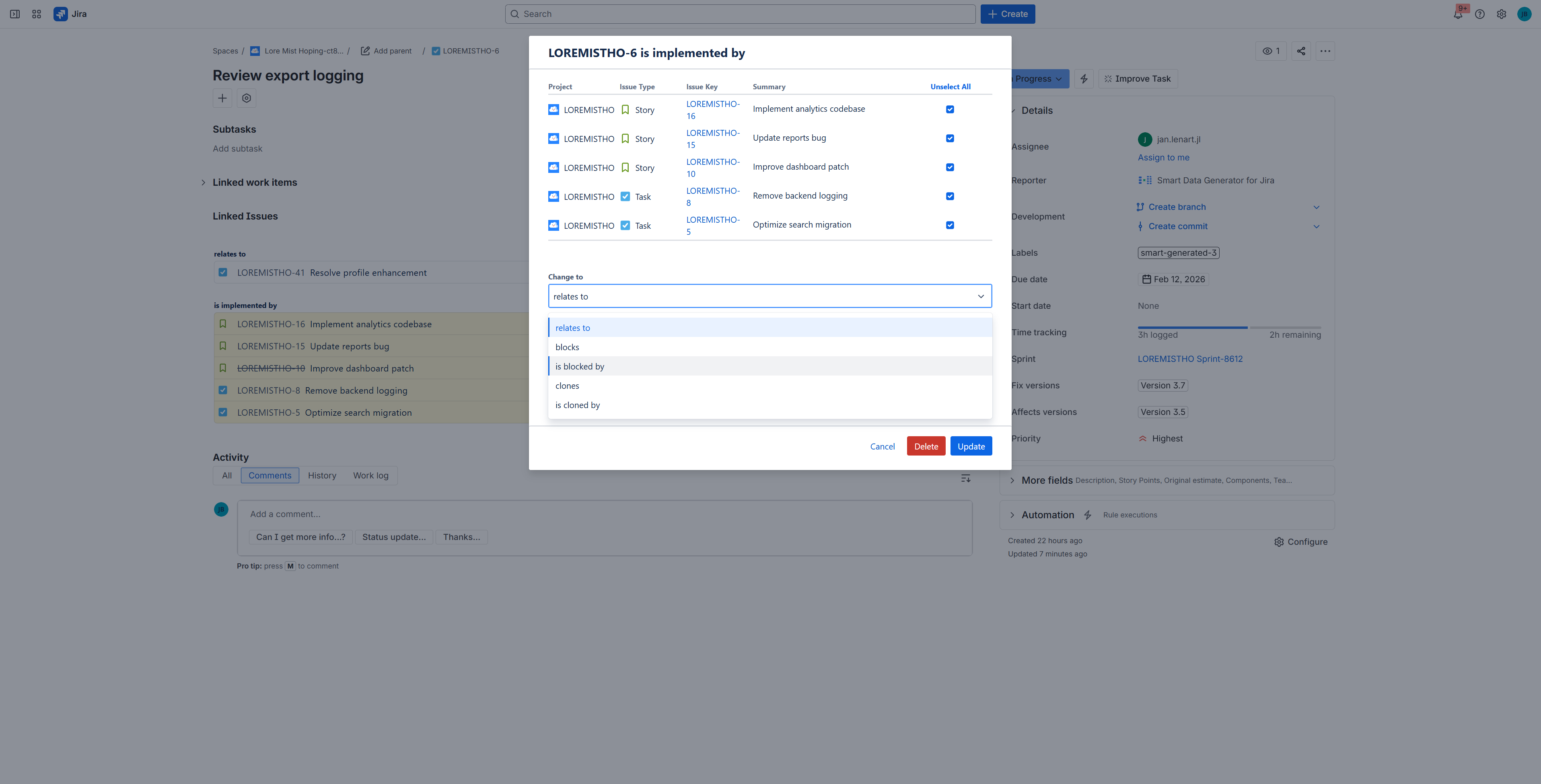Click the app switcher grid icon
Screen dimensions: 1541x784
click(37, 14)
